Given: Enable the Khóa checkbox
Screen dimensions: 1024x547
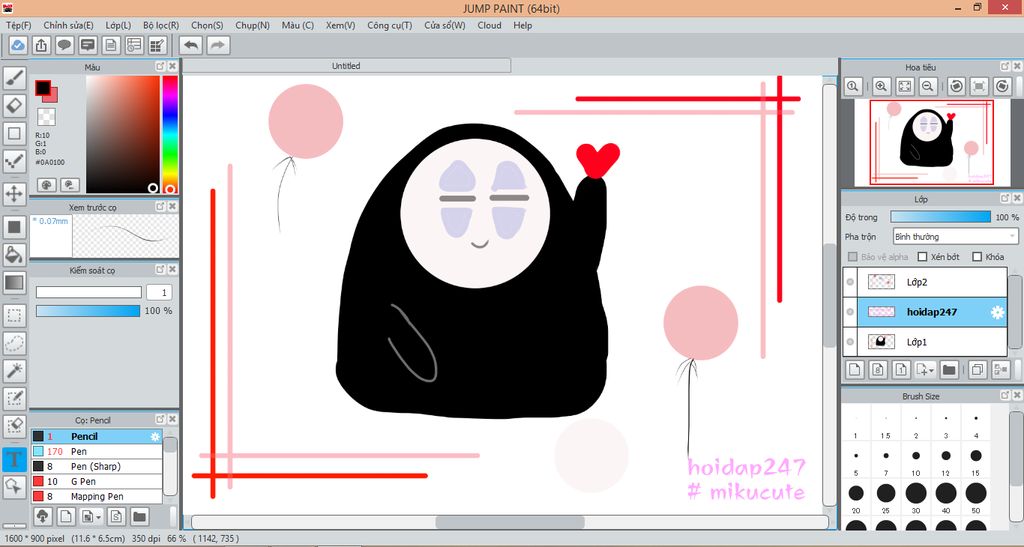Looking at the screenshot, I should point(977,257).
